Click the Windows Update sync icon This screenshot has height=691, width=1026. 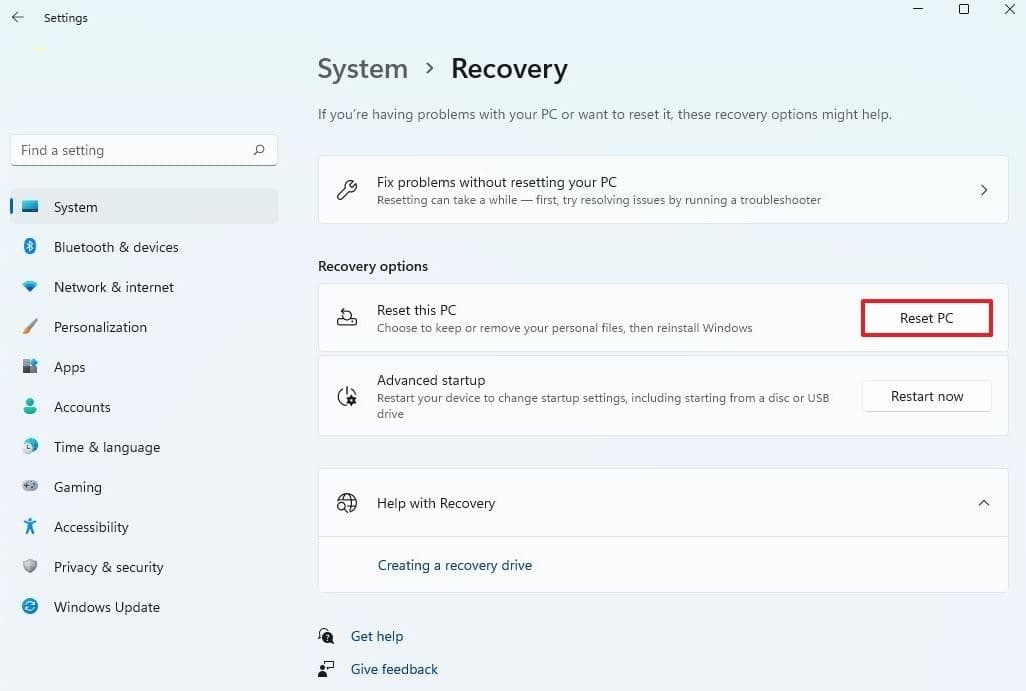pyautogui.click(x=30, y=607)
